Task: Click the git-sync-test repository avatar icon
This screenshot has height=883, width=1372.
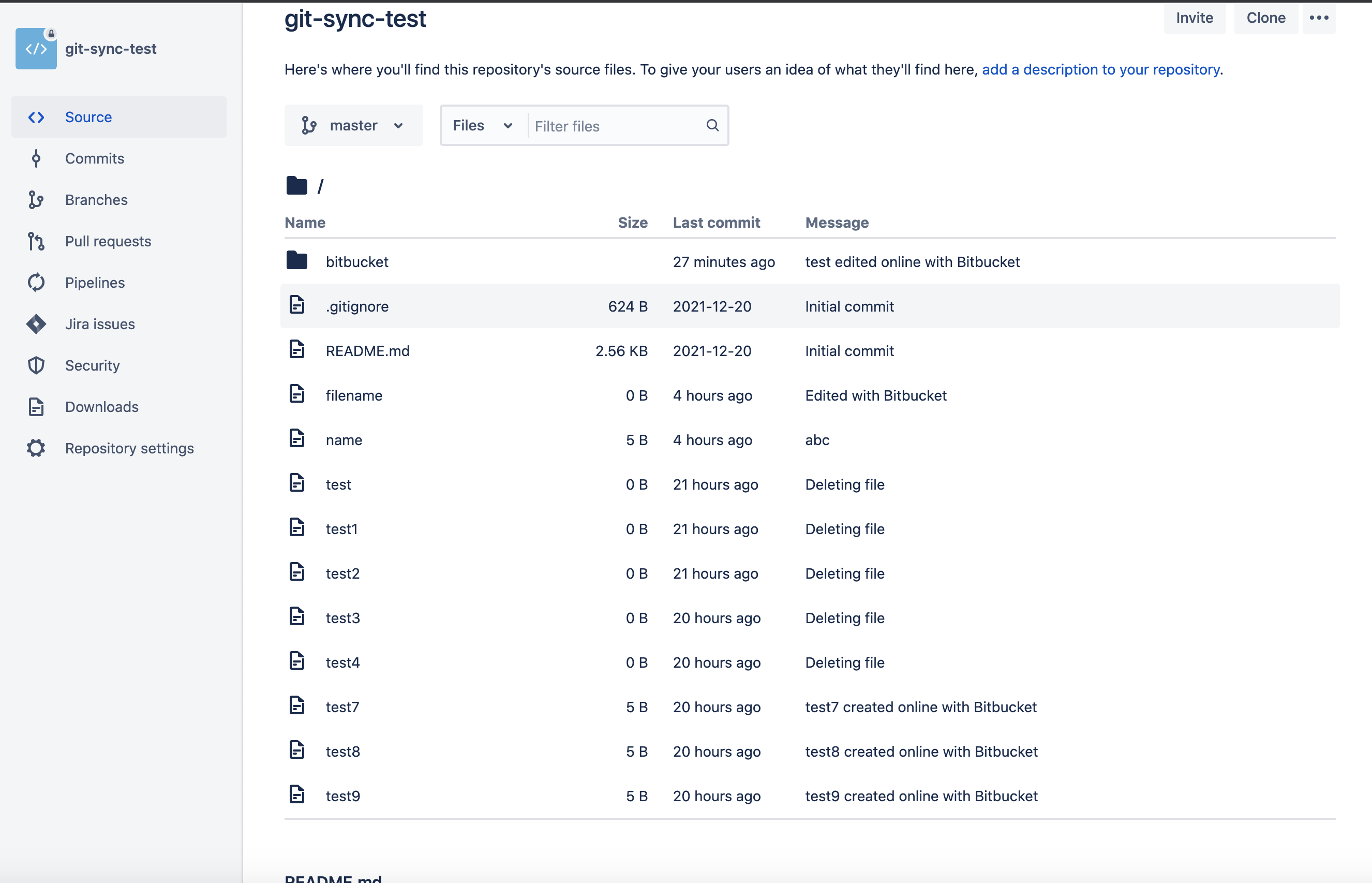Action: 36,49
